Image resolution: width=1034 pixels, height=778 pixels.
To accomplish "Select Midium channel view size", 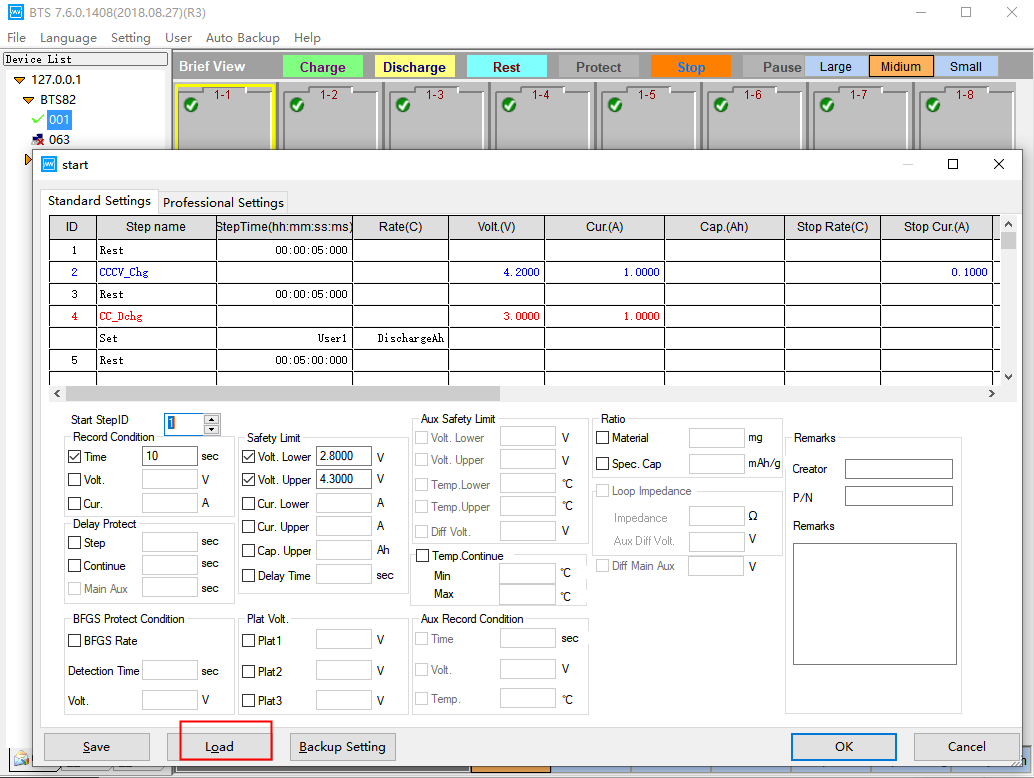I will [x=901, y=67].
